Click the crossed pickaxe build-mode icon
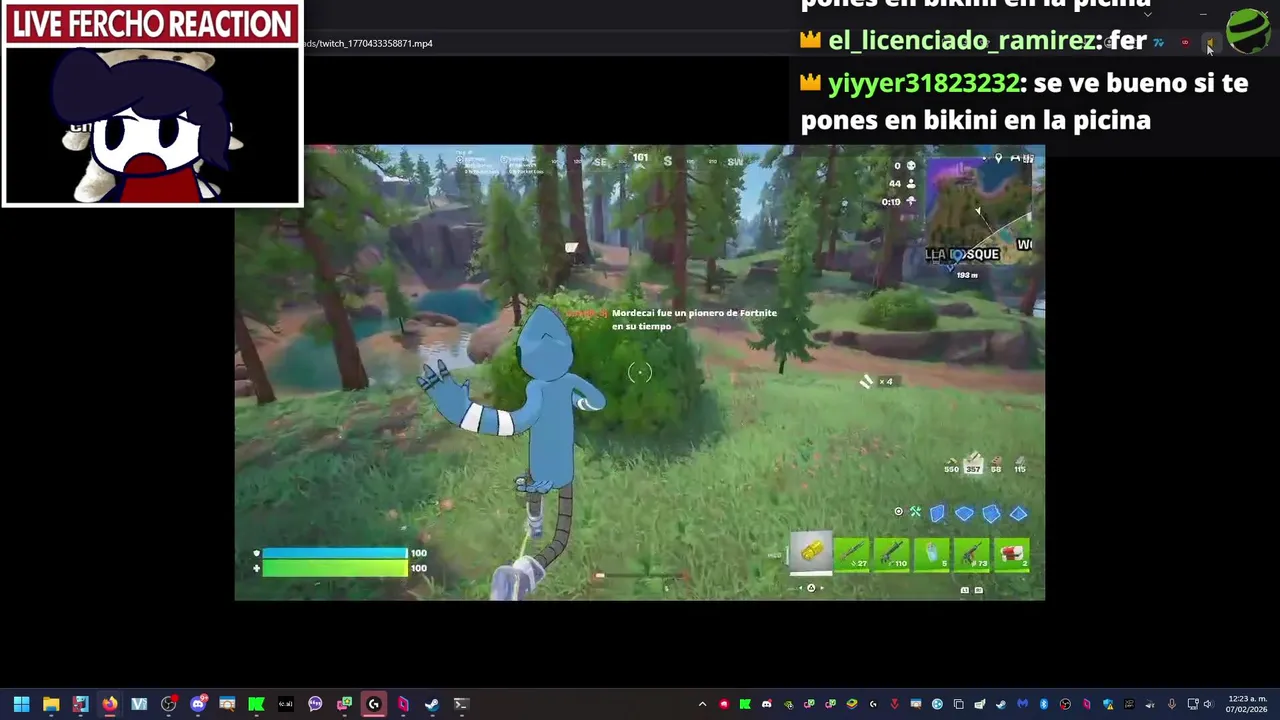 [915, 512]
